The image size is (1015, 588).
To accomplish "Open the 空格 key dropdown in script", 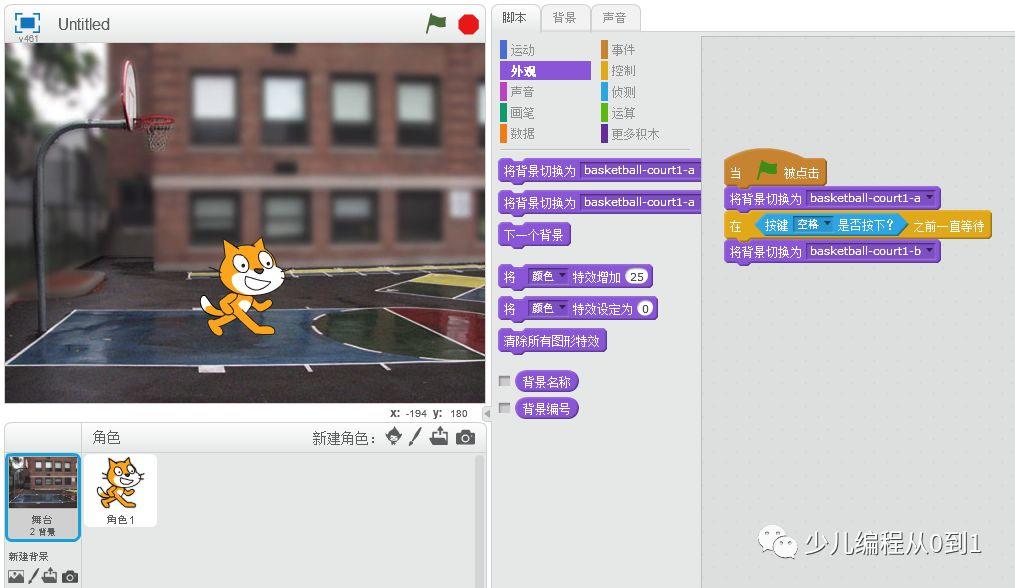I will click(813, 224).
